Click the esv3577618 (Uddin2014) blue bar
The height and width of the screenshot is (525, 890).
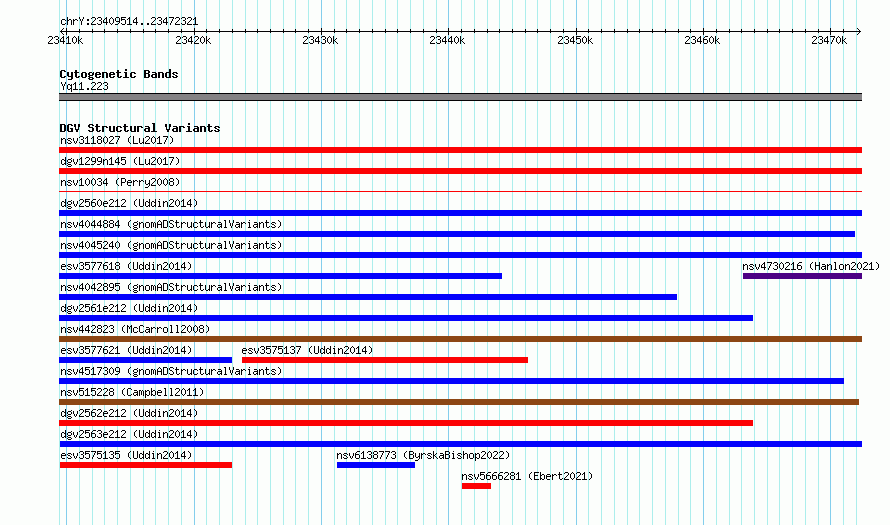pos(280,276)
